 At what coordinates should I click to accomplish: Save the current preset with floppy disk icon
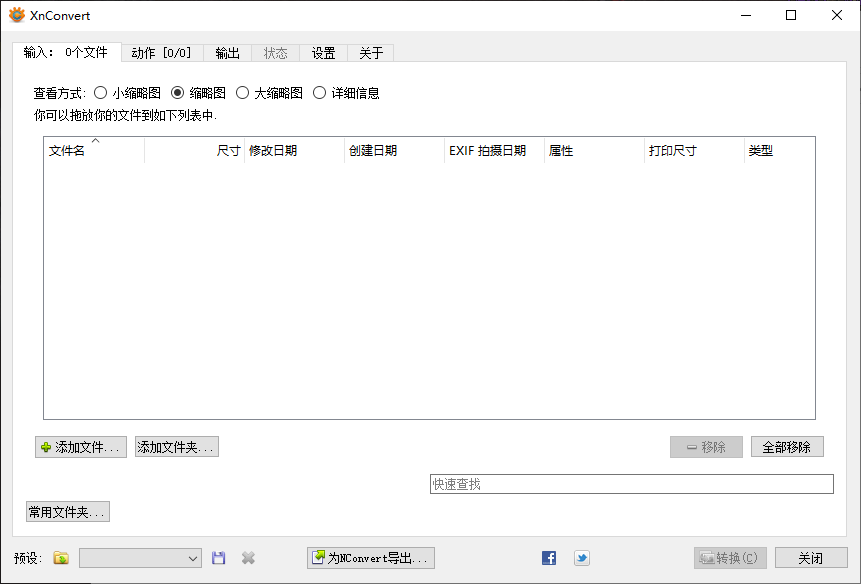[x=219, y=558]
